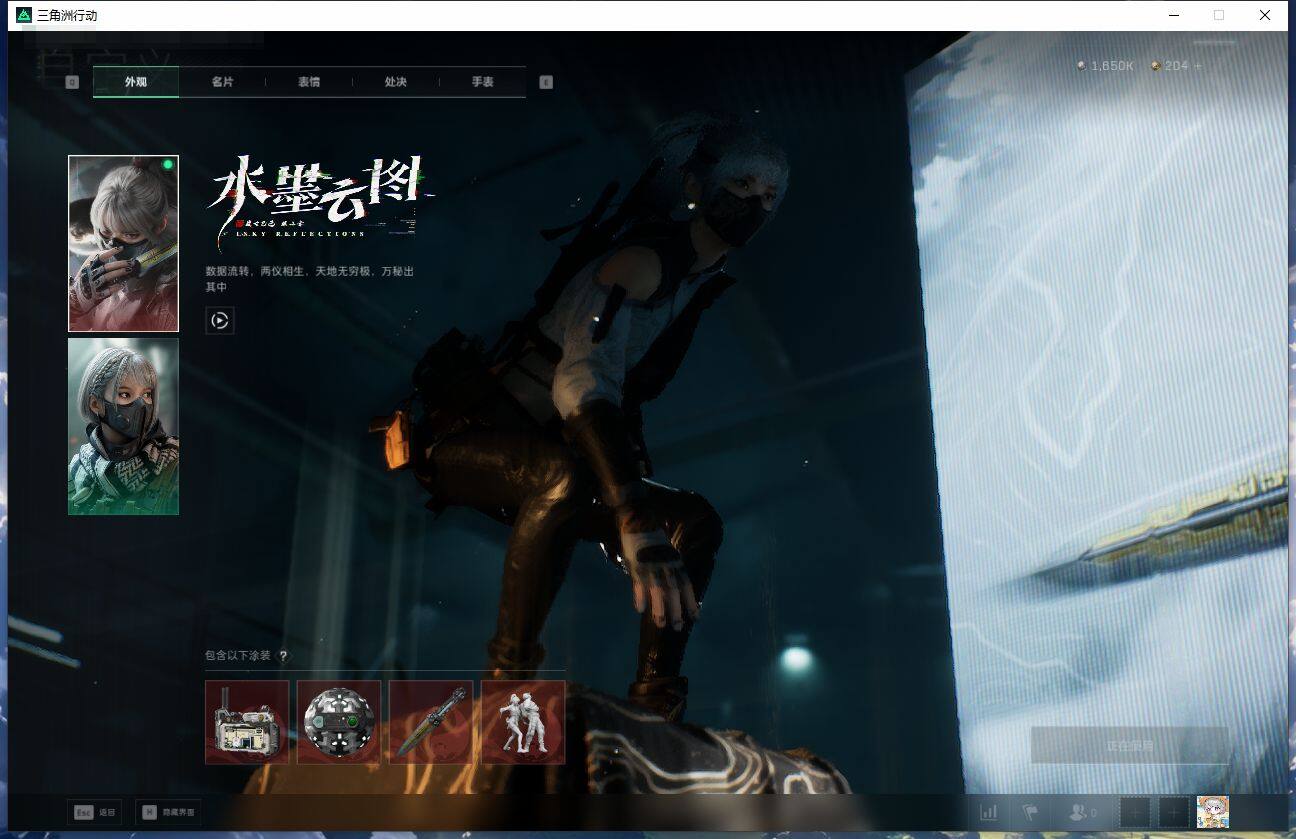
Task: Select the 表情 tab
Action: (x=309, y=82)
